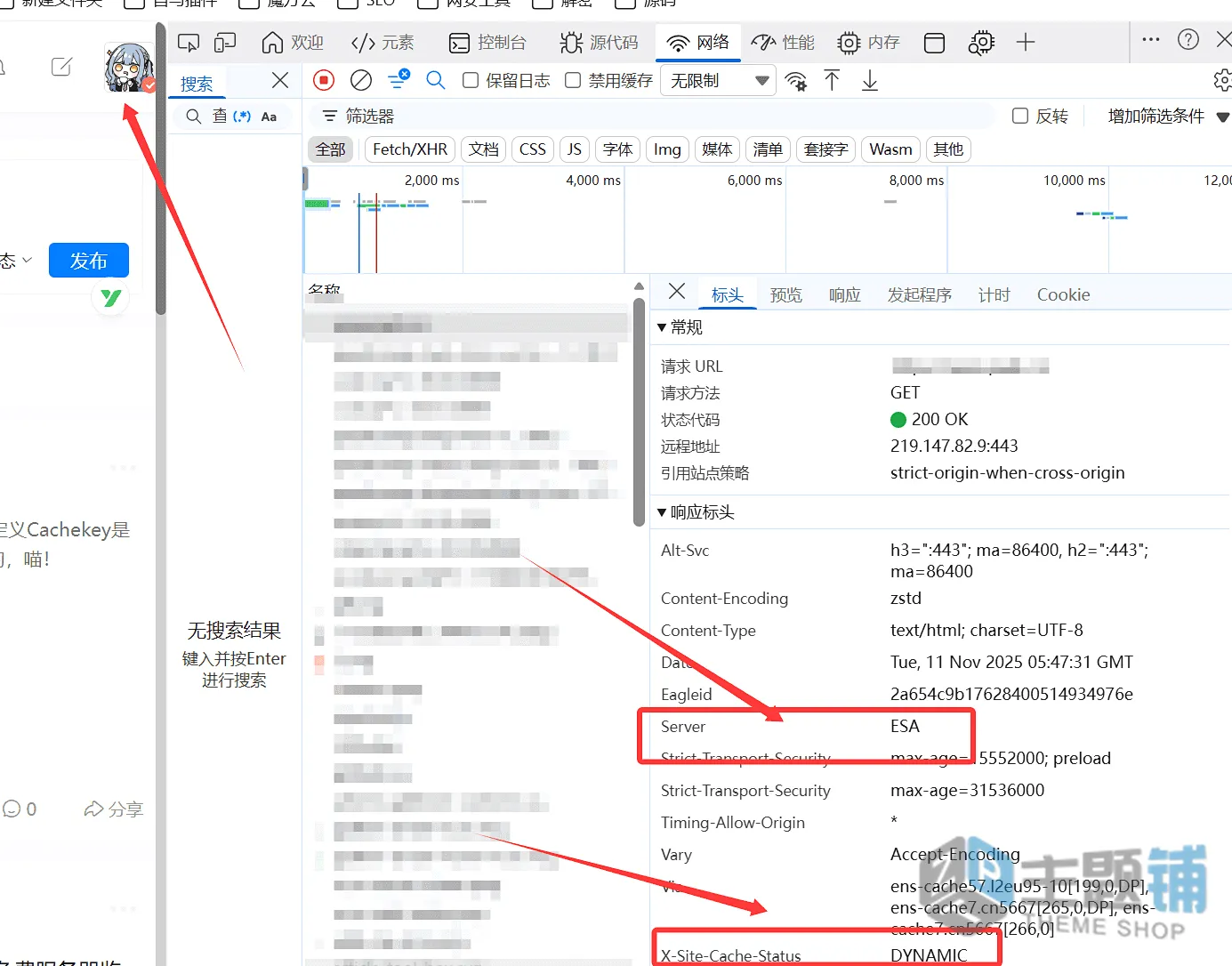The image size is (1232, 966).
Task: Toggle the network filter icon
Action: [x=399, y=80]
